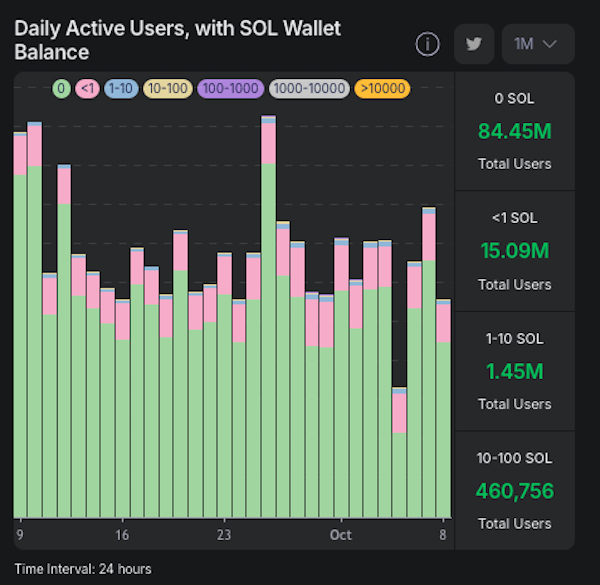Click the 460,756 value
This screenshot has height=585, width=600.
(515, 491)
